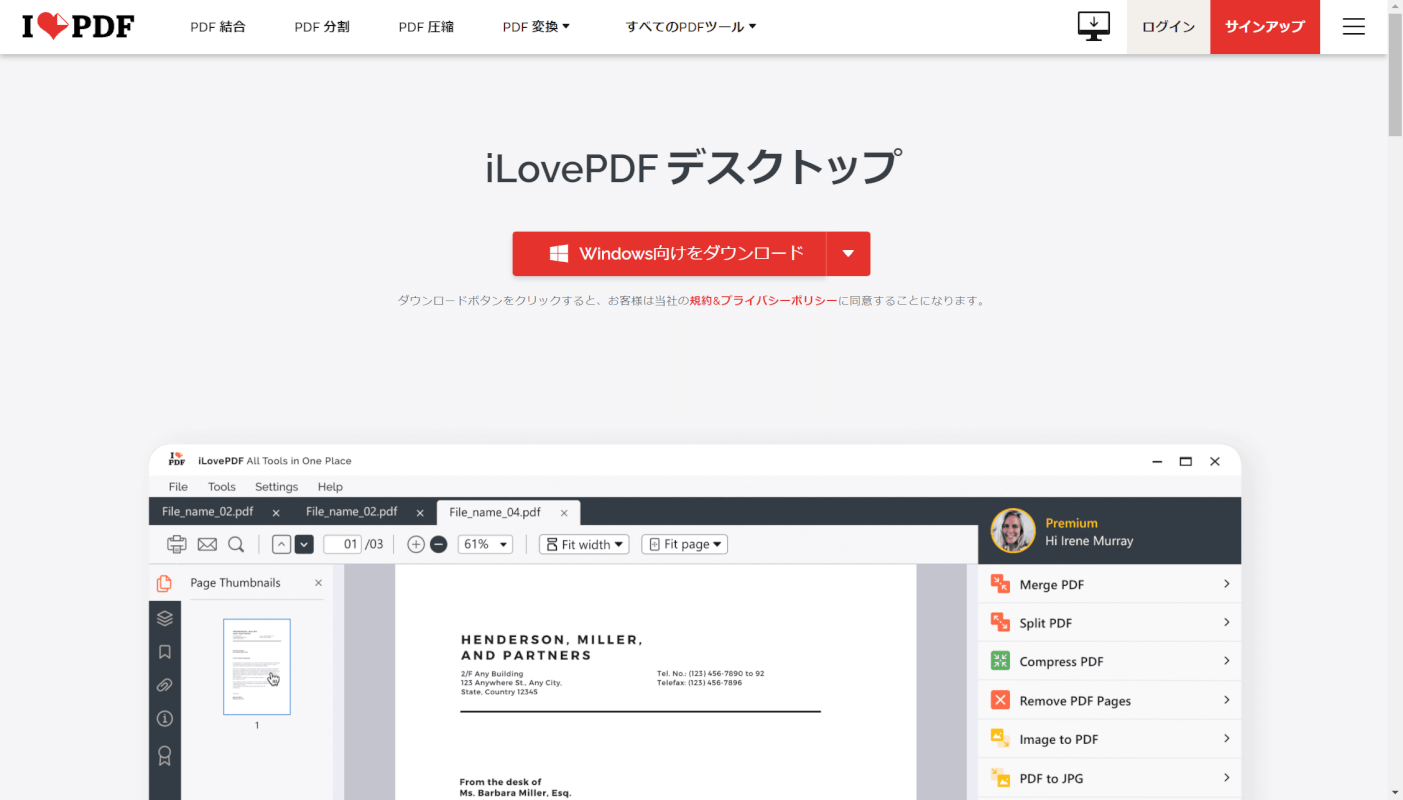Expand the Merge PDF row chevron
This screenshot has width=1403, height=800.
pyautogui.click(x=1227, y=584)
